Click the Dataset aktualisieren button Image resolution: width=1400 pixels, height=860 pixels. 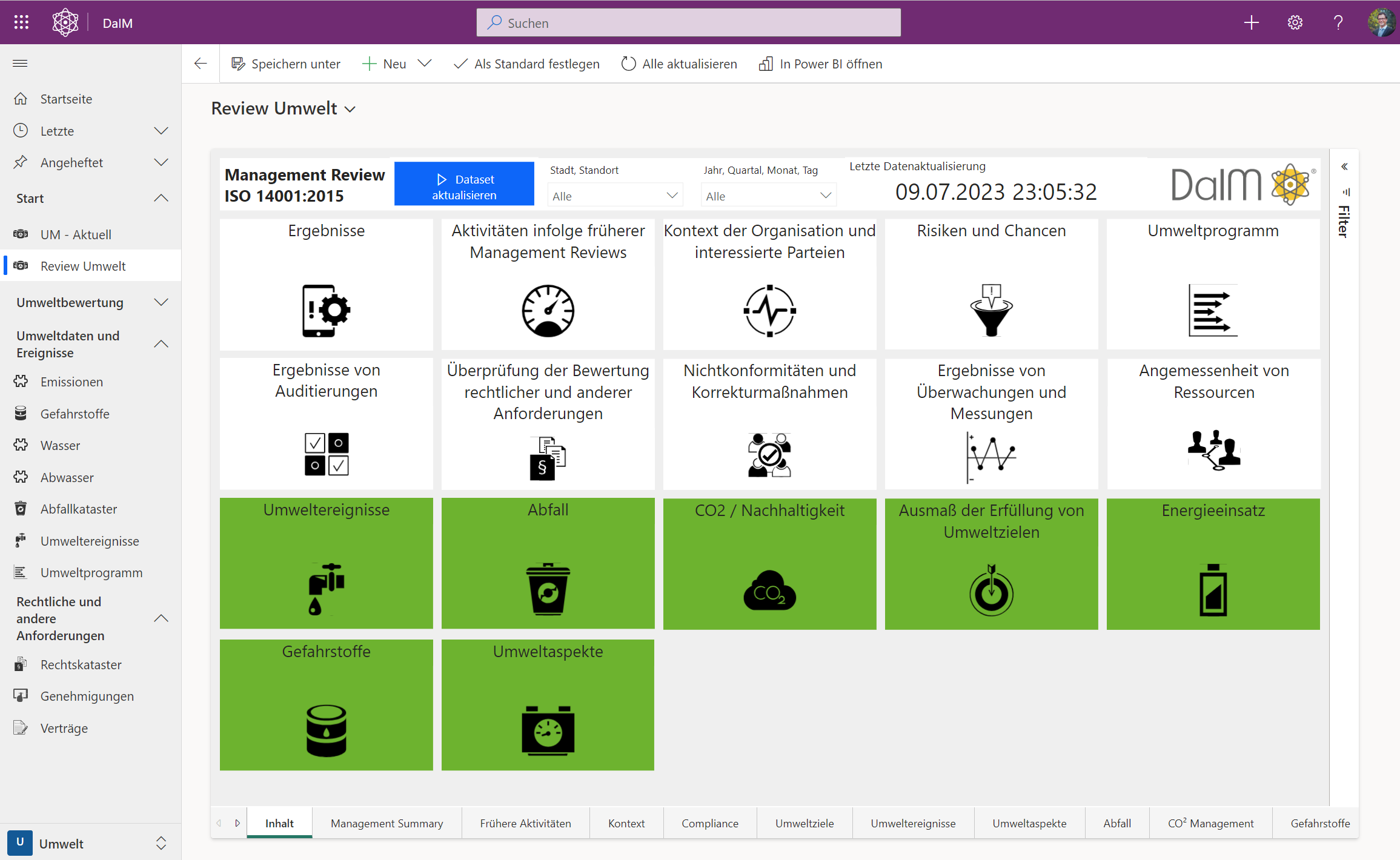click(x=464, y=184)
